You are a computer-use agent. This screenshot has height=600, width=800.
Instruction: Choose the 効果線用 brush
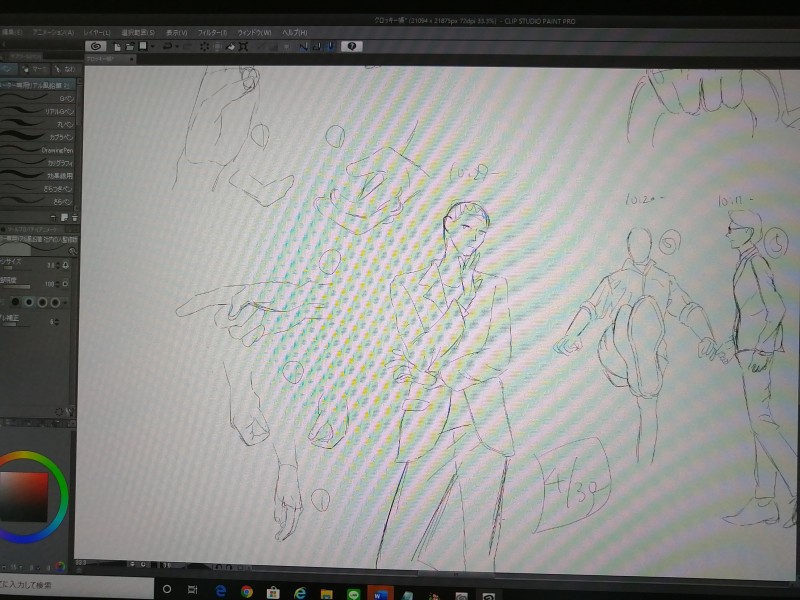[38, 176]
